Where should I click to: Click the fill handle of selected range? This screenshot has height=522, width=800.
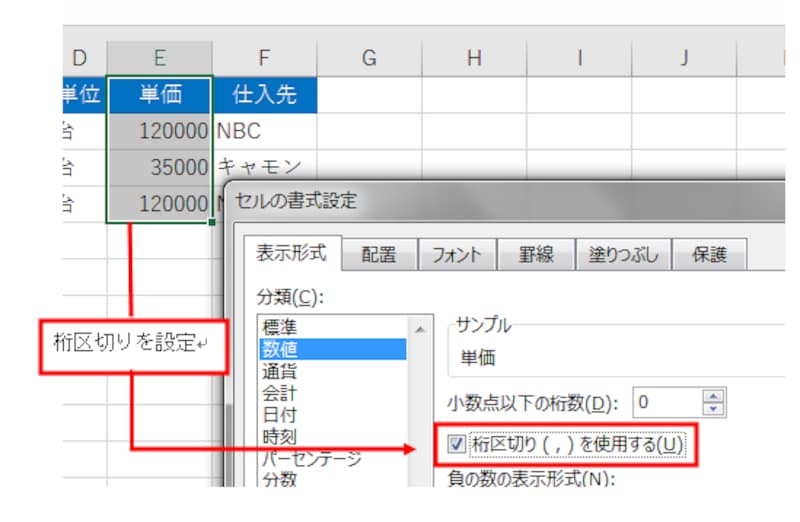212,222
